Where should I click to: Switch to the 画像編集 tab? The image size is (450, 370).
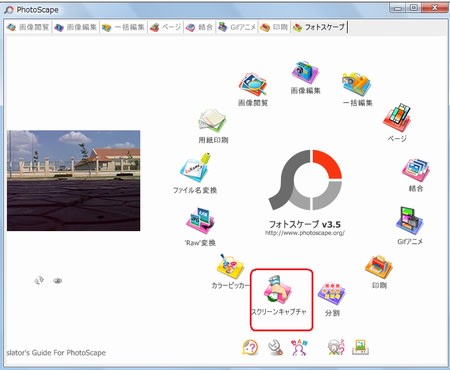[x=75, y=27]
